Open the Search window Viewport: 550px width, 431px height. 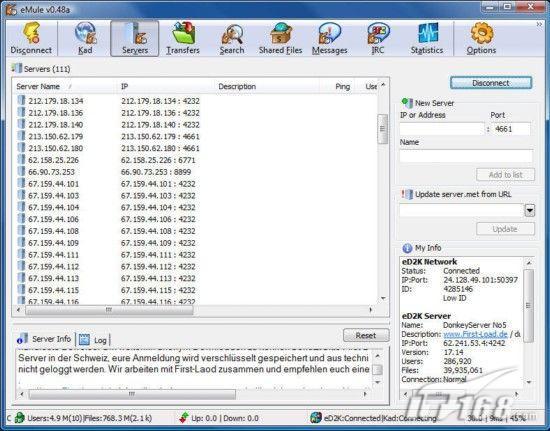(x=232, y=38)
